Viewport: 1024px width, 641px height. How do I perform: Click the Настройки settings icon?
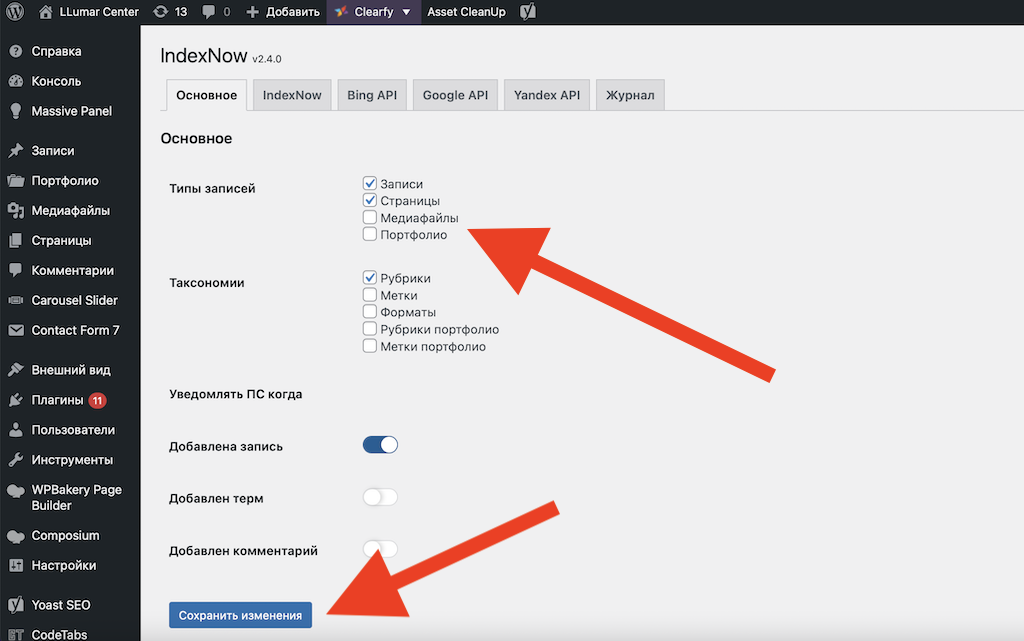[16, 566]
